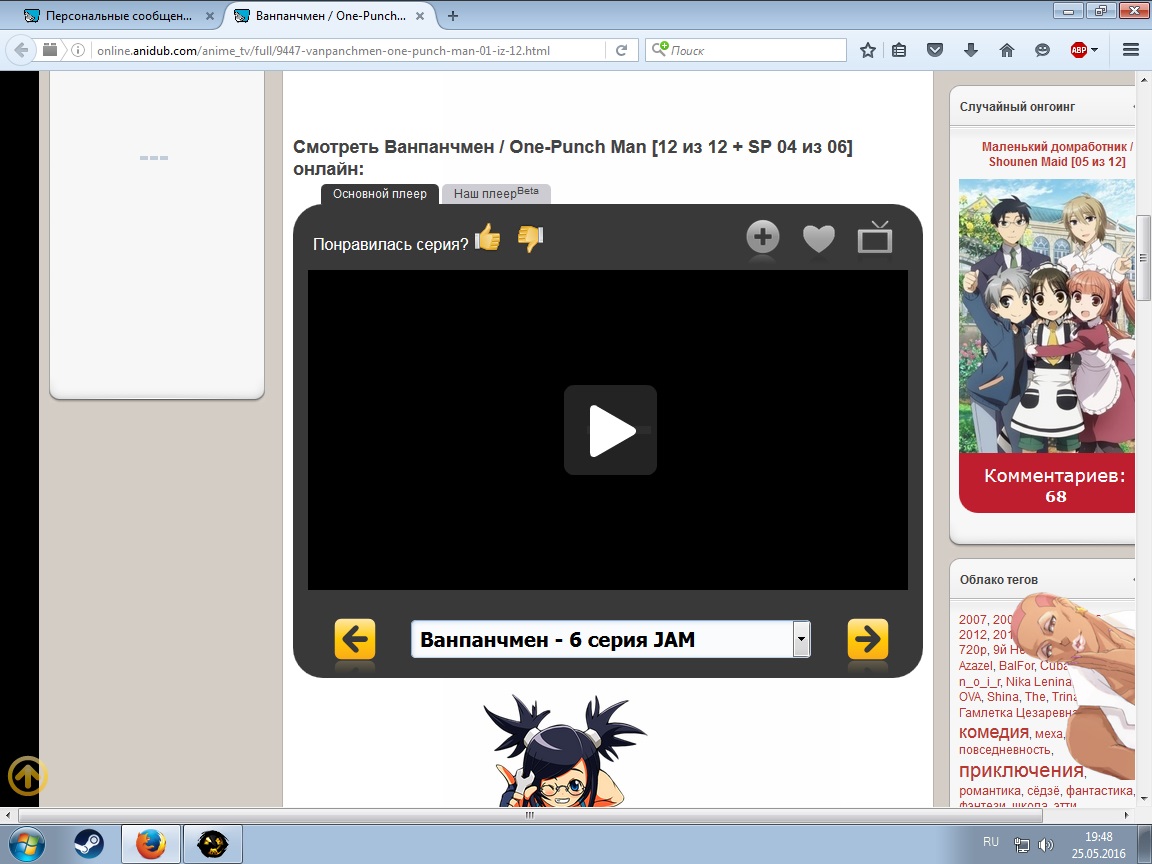Screen dimensions: 1152x864
Task: Click the романтика tag
Action: (989, 791)
